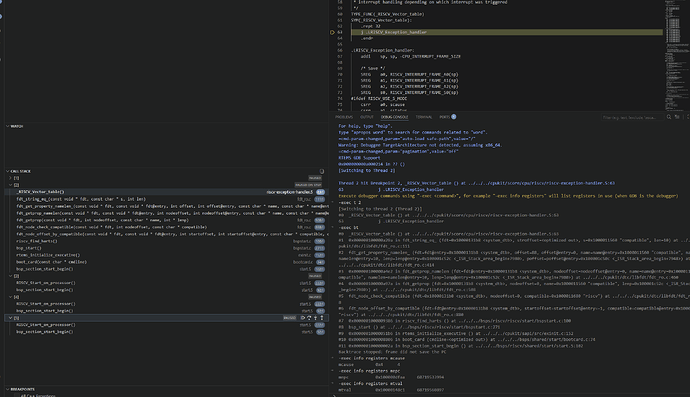Click 'PAUSED ON STEP' label on thread [2]

pyautogui.click(x=308, y=185)
